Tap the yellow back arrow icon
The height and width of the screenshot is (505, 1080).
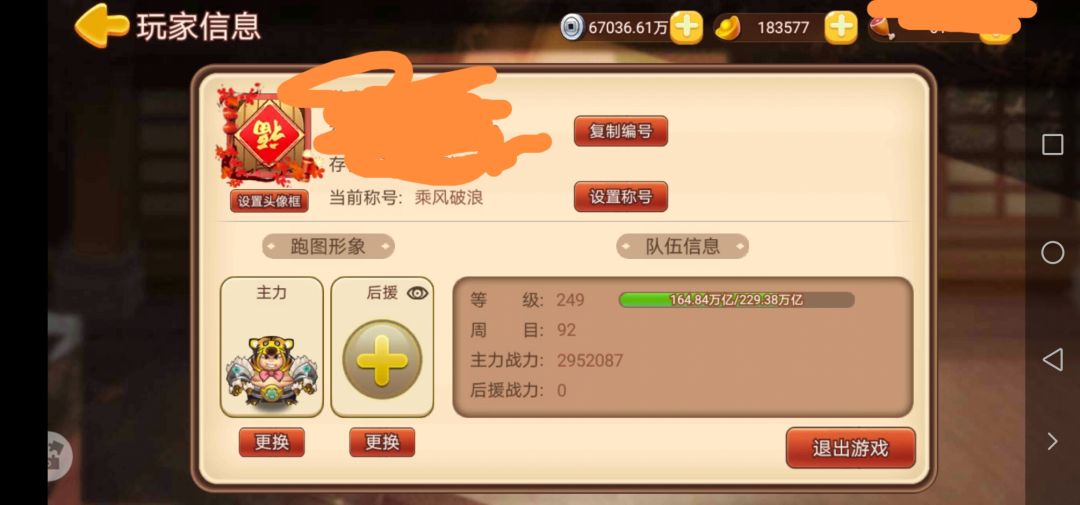[x=101, y=25]
